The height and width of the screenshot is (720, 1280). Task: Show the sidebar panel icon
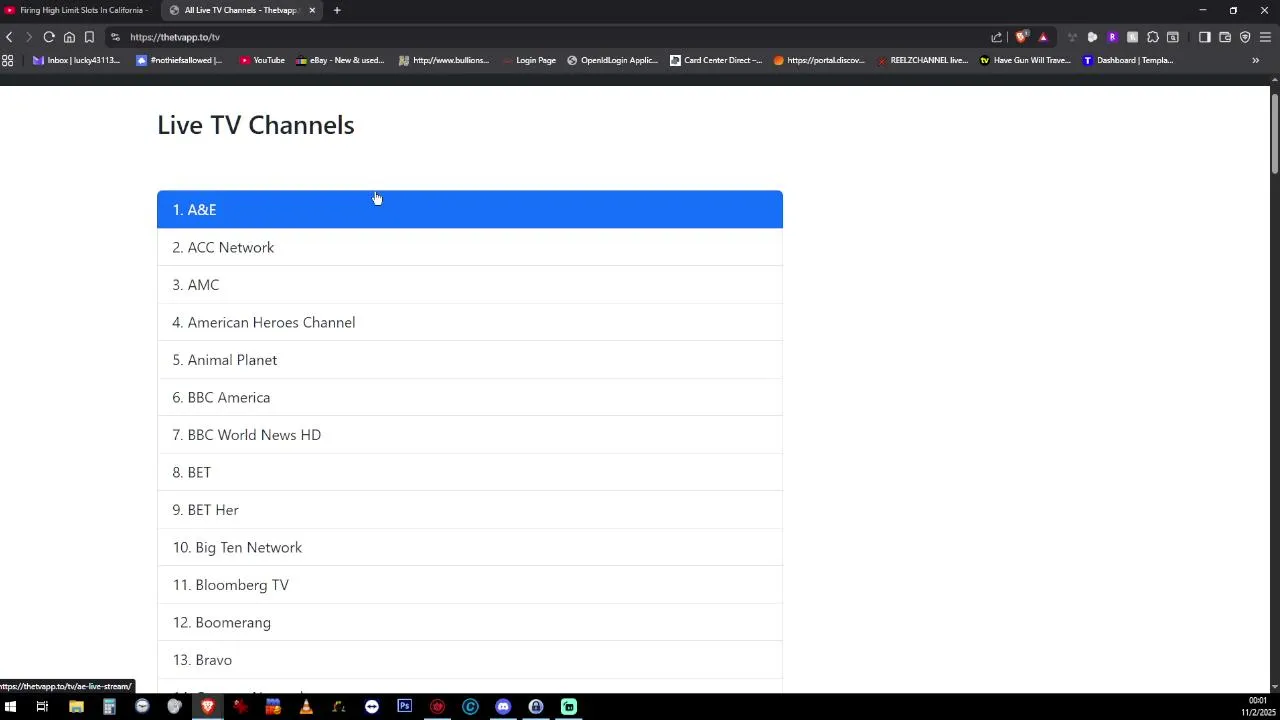click(x=1204, y=37)
